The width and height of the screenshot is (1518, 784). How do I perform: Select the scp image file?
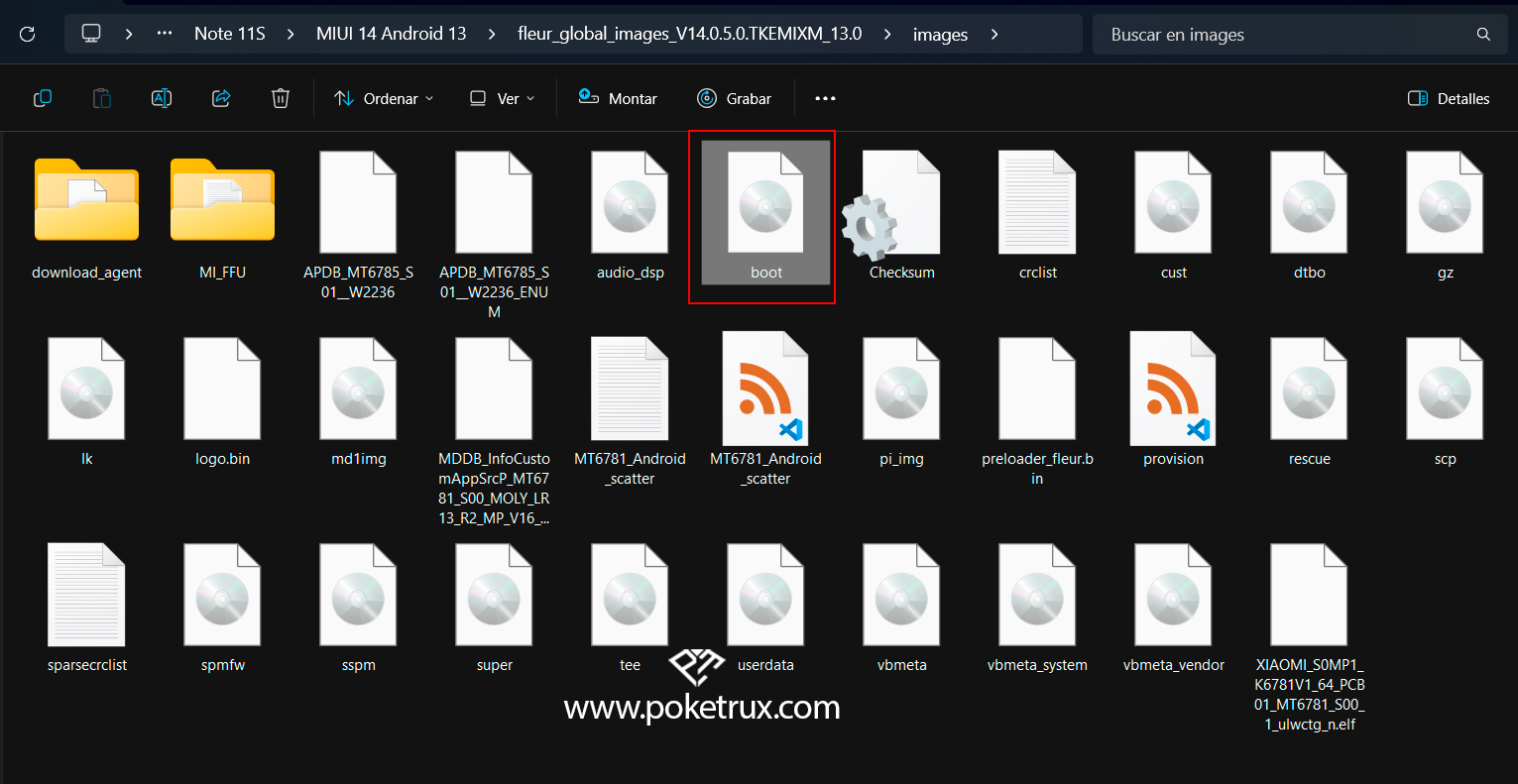coord(1445,403)
